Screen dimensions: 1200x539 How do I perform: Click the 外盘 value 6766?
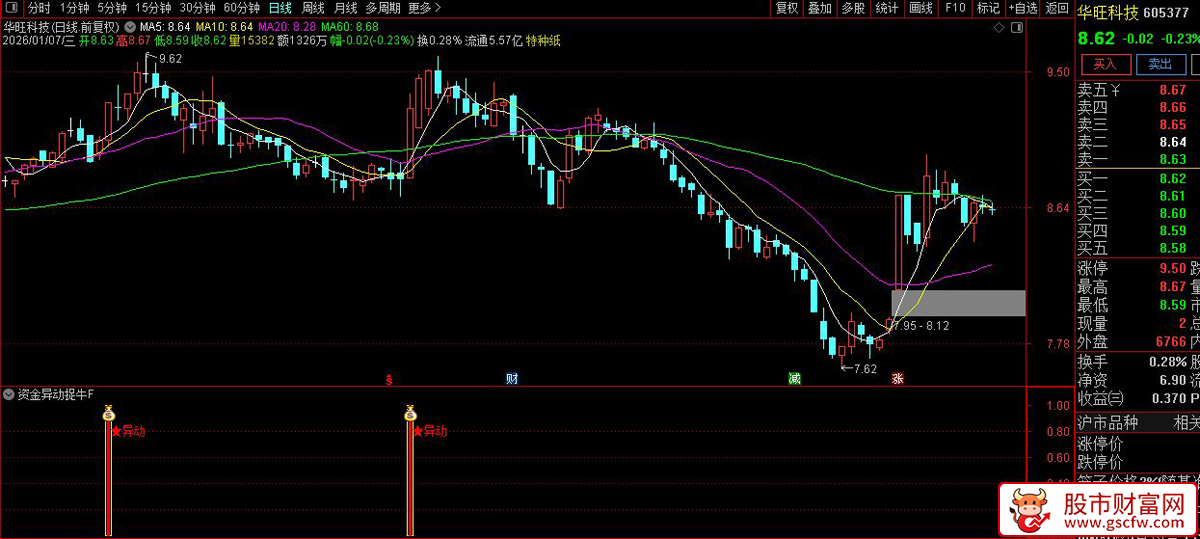coord(1170,341)
